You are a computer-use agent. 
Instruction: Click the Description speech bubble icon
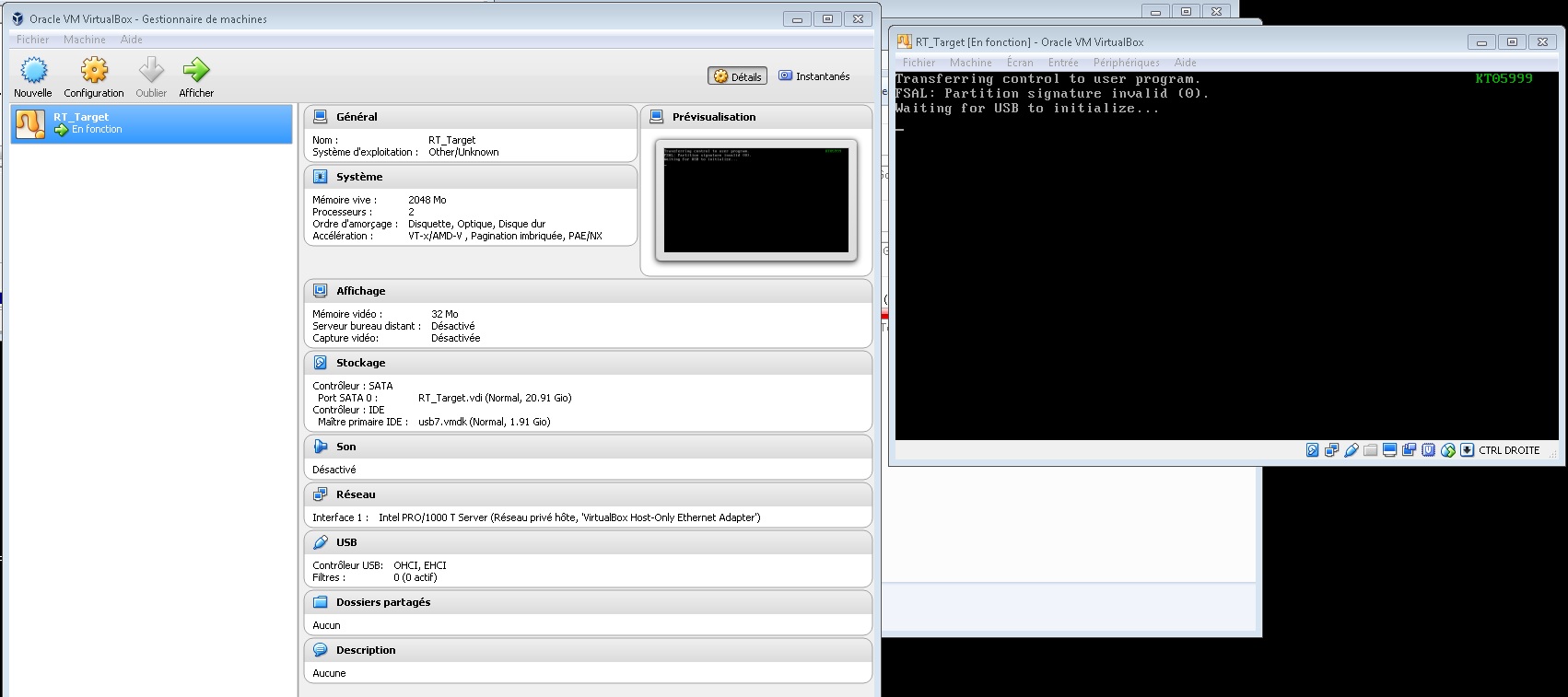(x=320, y=650)
